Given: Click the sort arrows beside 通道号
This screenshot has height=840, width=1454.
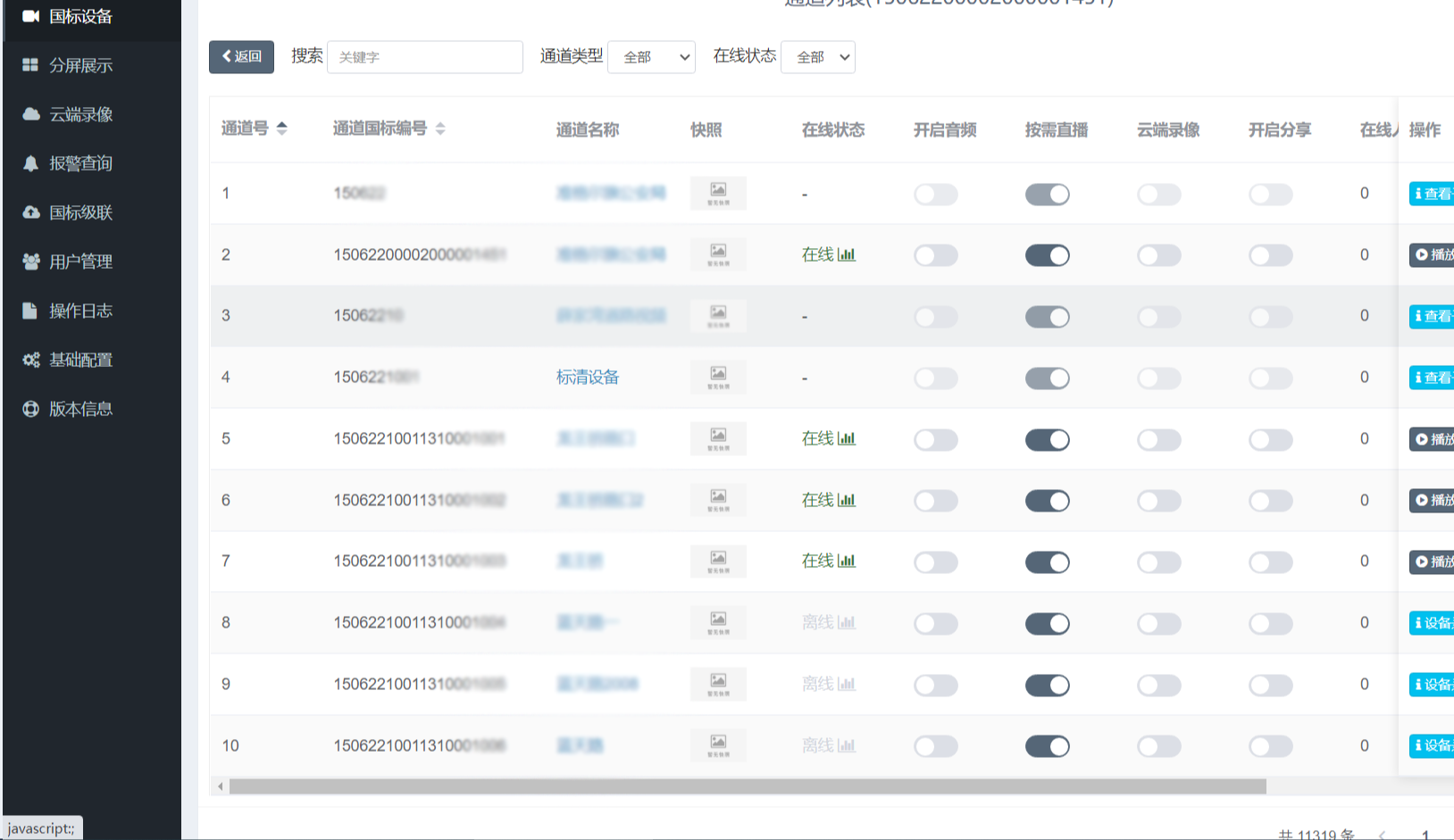Looking at the screenshot, I should (x=281, y=129).
